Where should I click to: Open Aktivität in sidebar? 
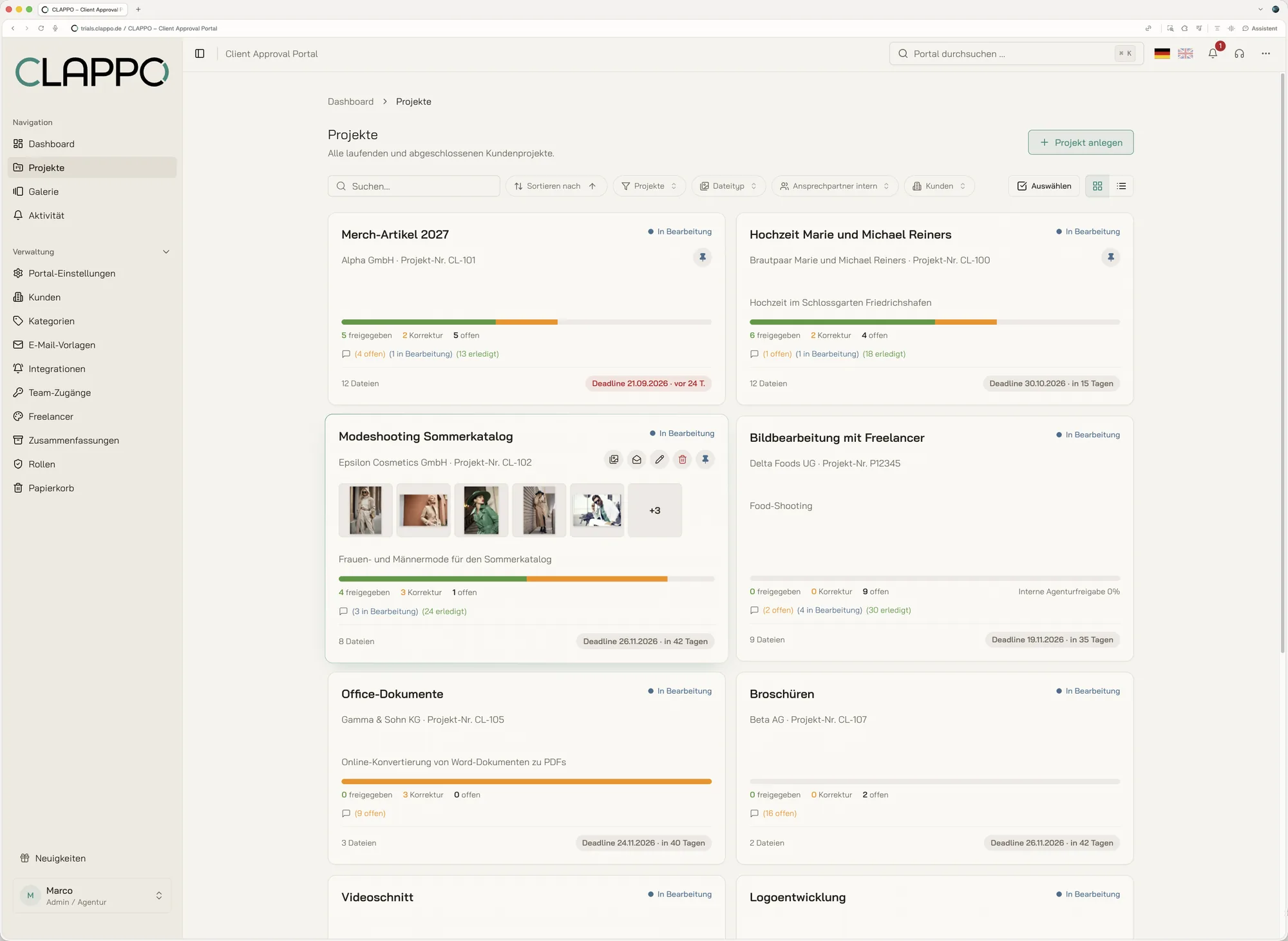click(92, 215)
